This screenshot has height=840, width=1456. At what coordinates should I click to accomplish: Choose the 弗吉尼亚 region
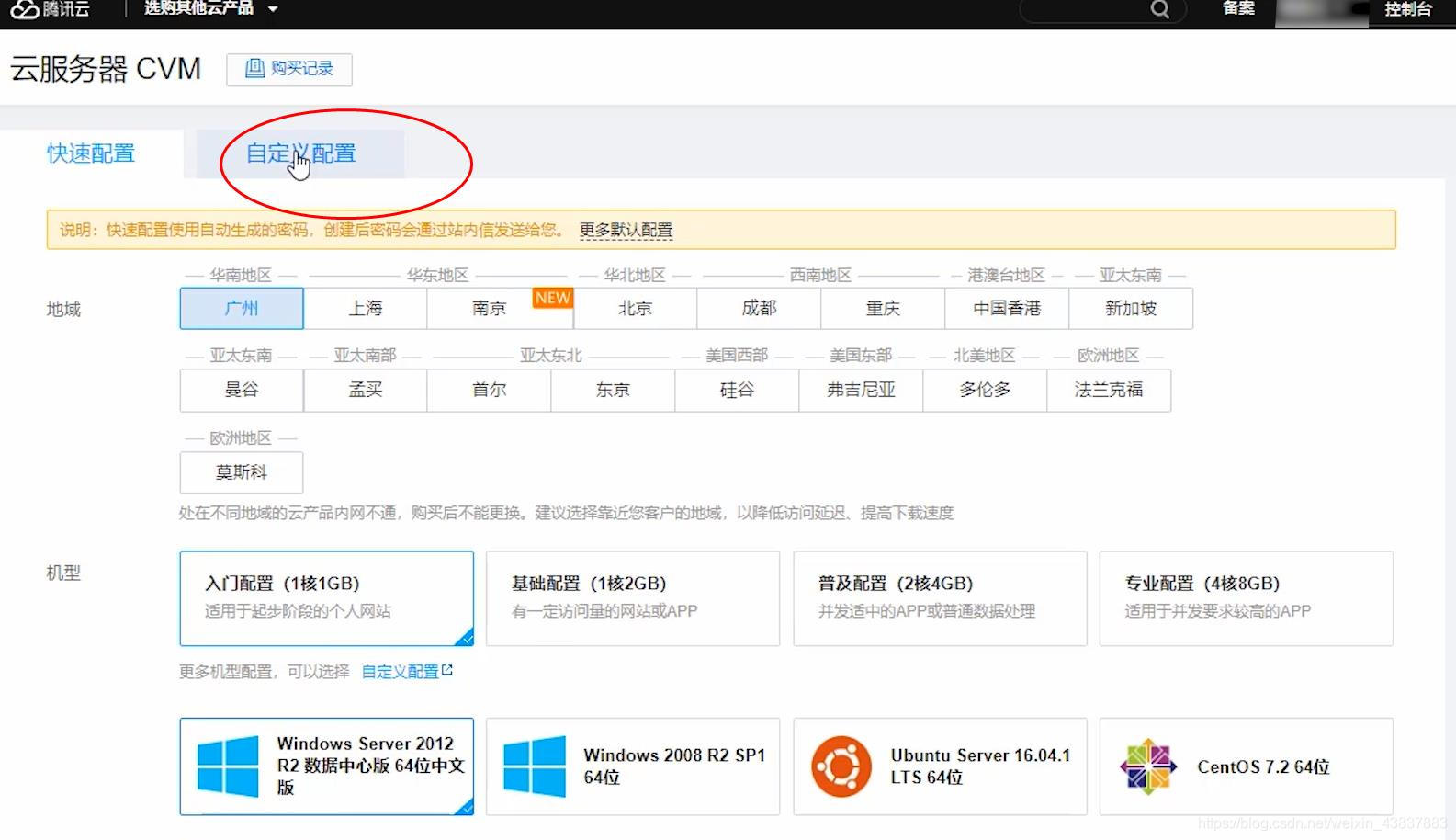pos(862,391)
